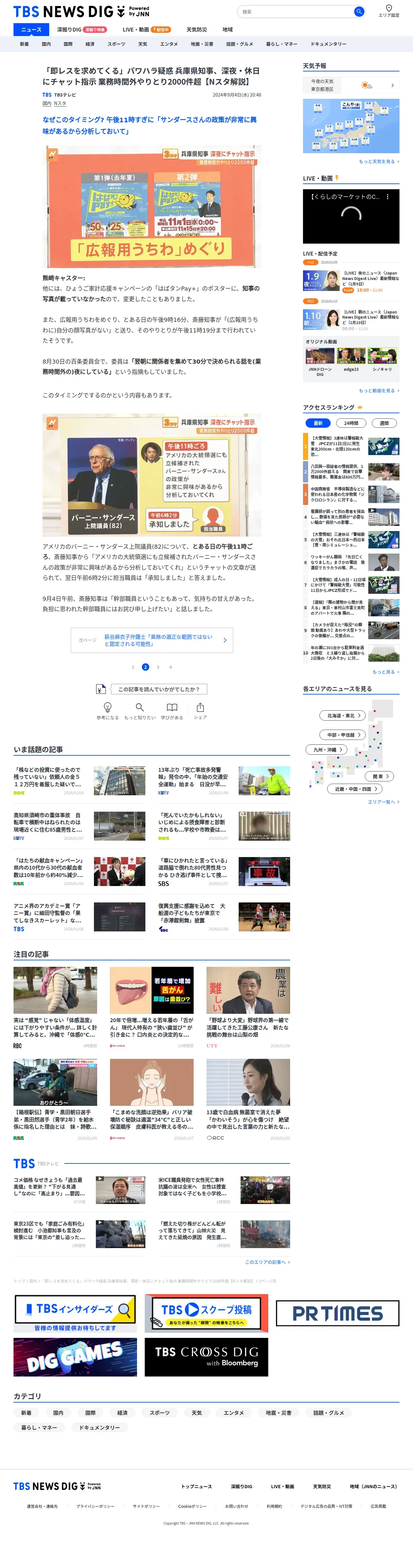Image resolution: width=413 pixels, height=1568 pixels.
Task: Click the 暮らし・マネー category chip
Action: [39, 1427]
